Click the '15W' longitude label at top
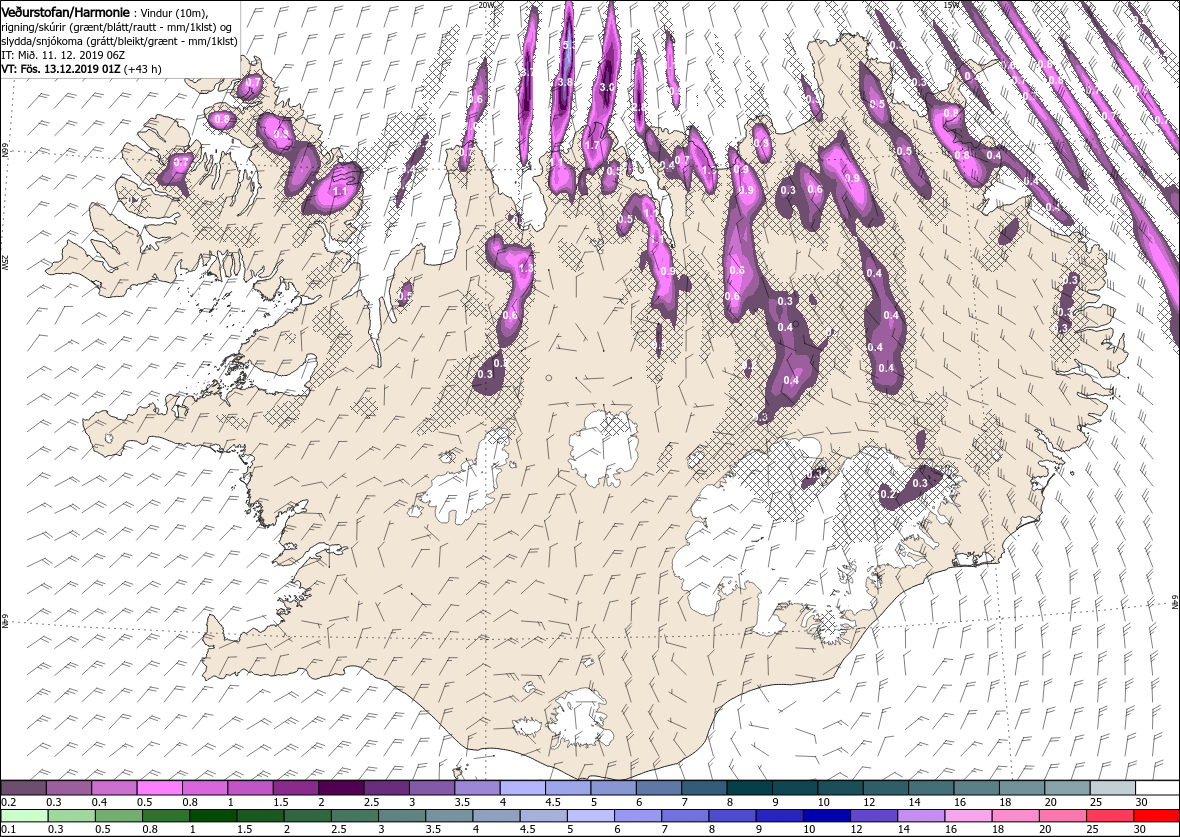The image size is (1180, 837). [951, 5]
